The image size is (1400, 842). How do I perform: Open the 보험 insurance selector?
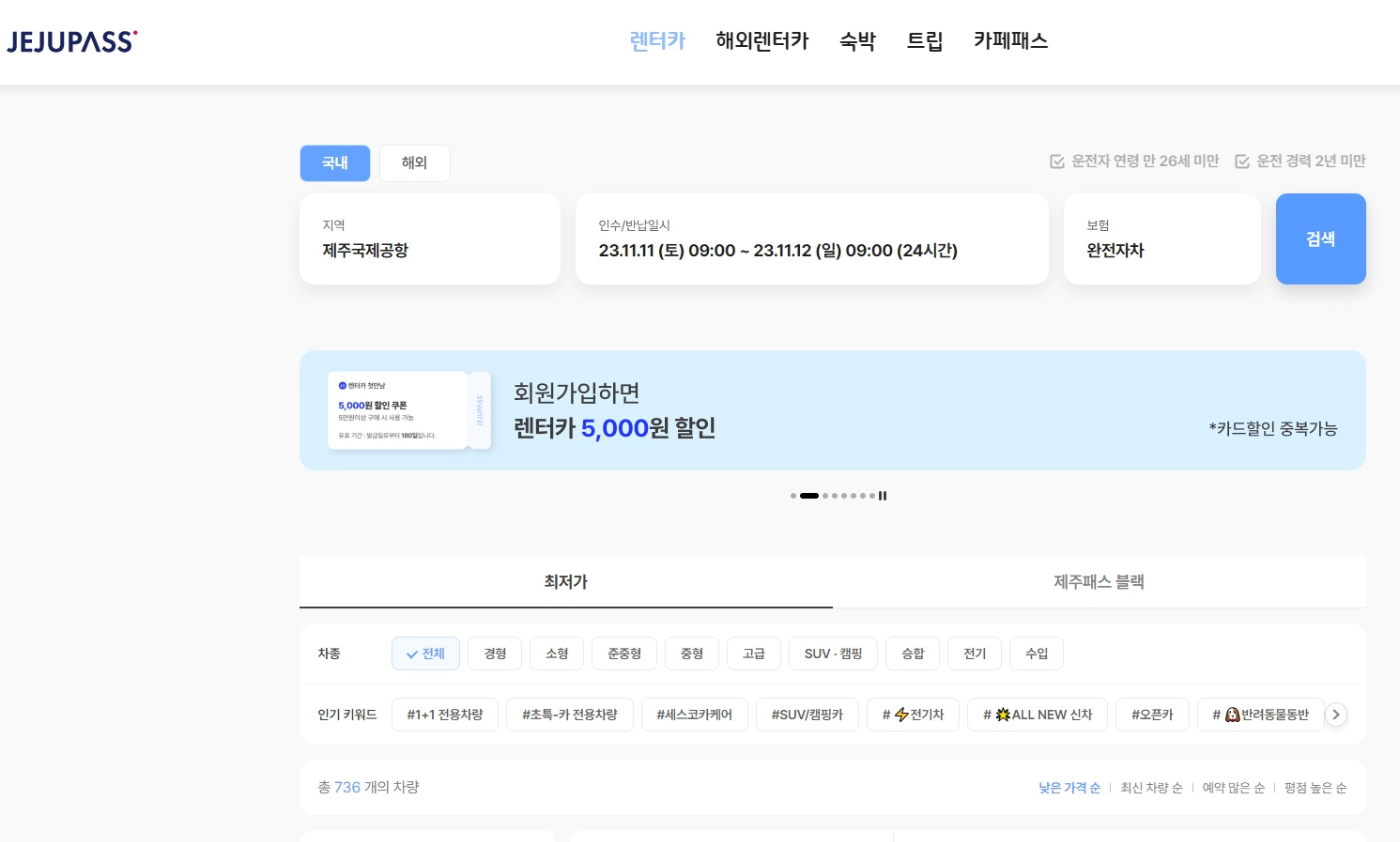coord(1162,239)
